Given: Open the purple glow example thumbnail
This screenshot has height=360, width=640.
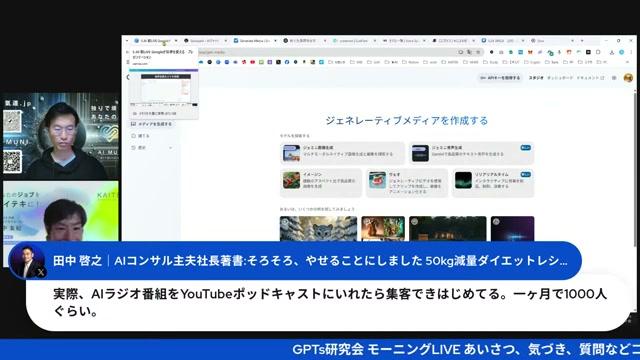Looking at the screenshot, I should pos(512,229).
